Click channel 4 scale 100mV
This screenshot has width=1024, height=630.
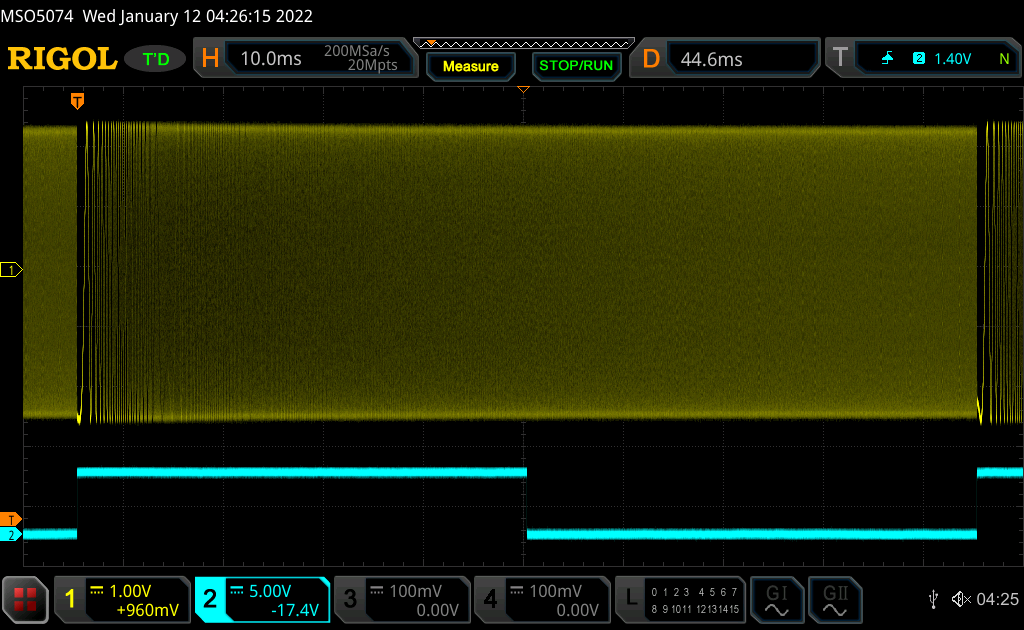(555, 591)
